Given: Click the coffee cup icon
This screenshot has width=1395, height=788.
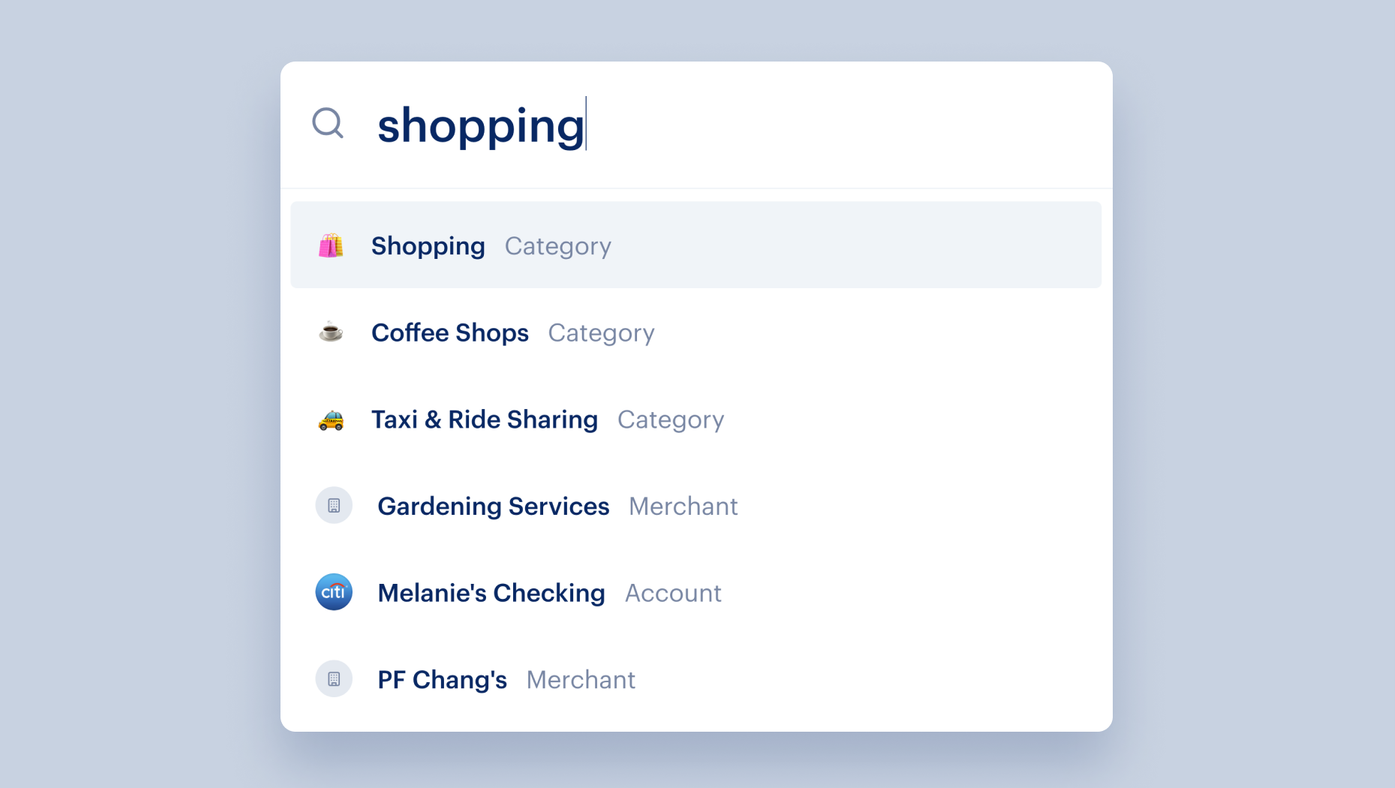Looking at the screenshot, I should [x=331, y=332].
